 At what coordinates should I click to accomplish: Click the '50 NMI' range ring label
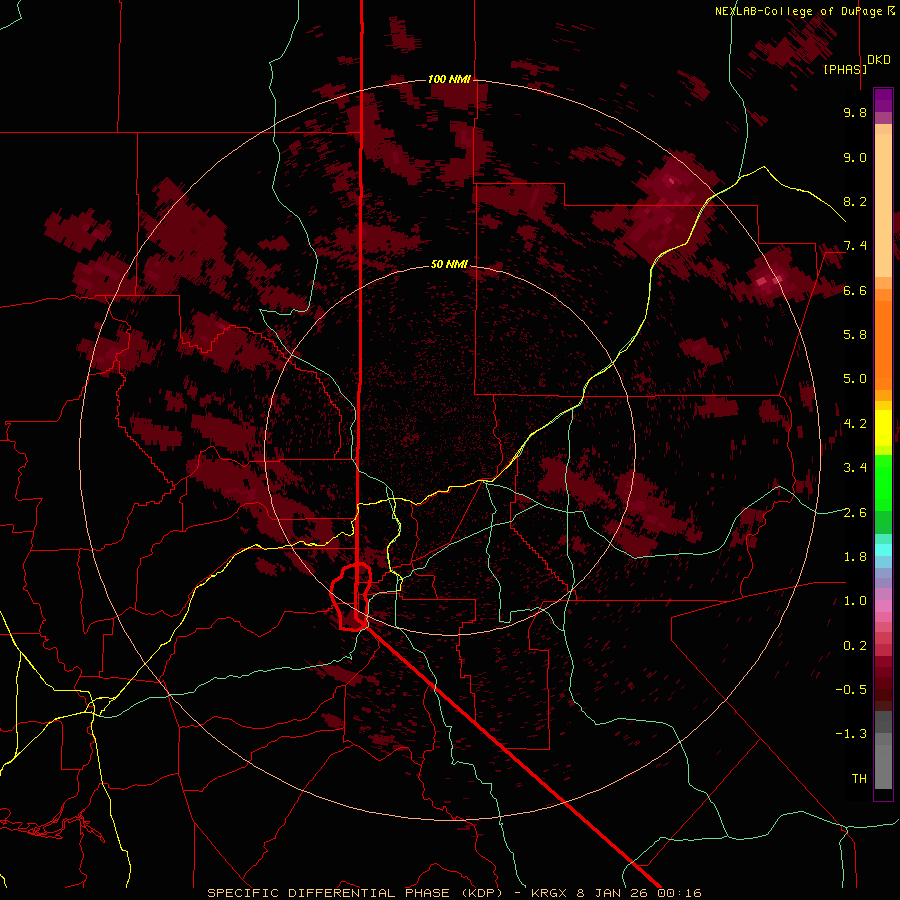[449, 264]
